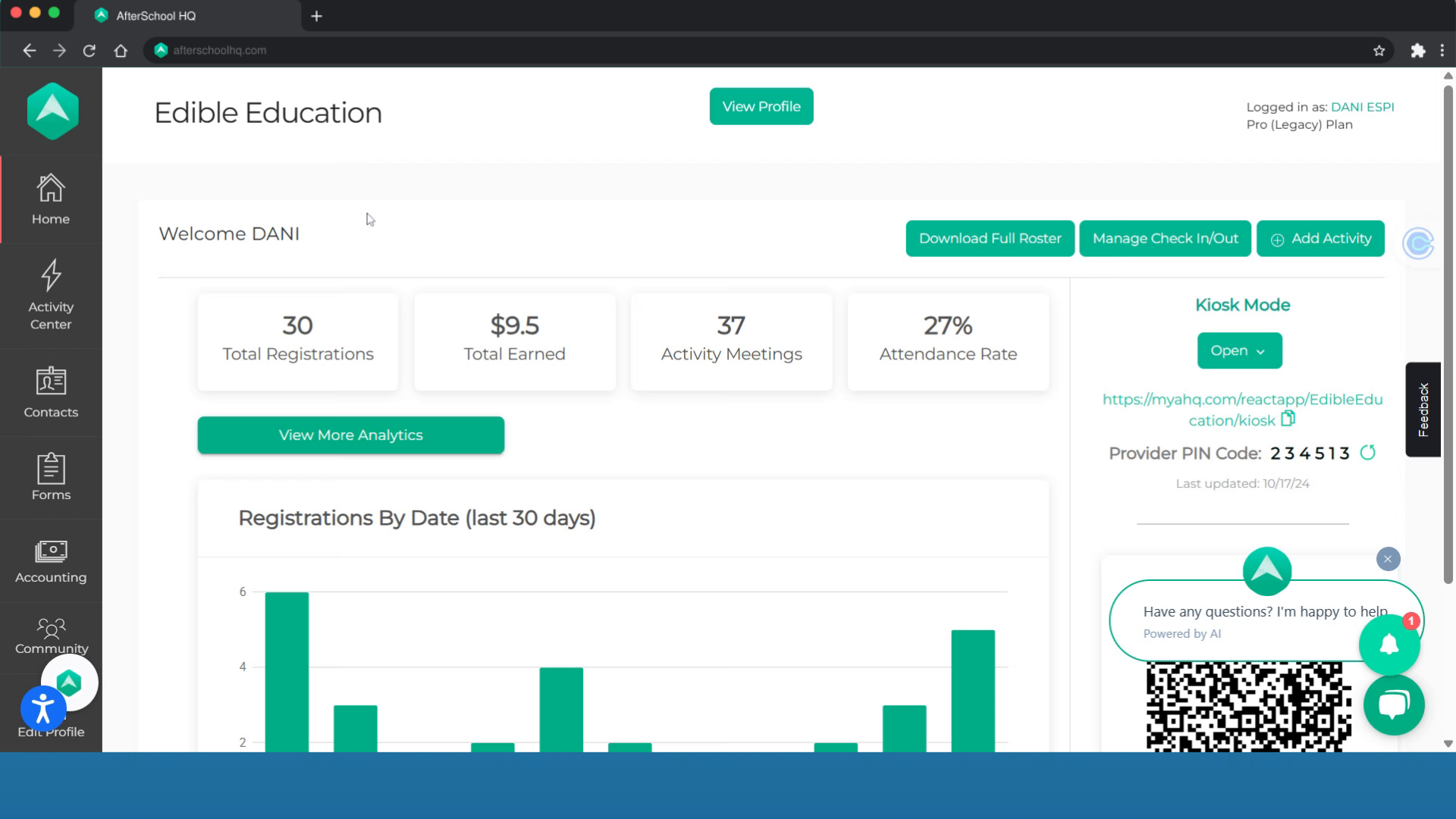Click Manage Check In/Out

[x=1165, y=238]
